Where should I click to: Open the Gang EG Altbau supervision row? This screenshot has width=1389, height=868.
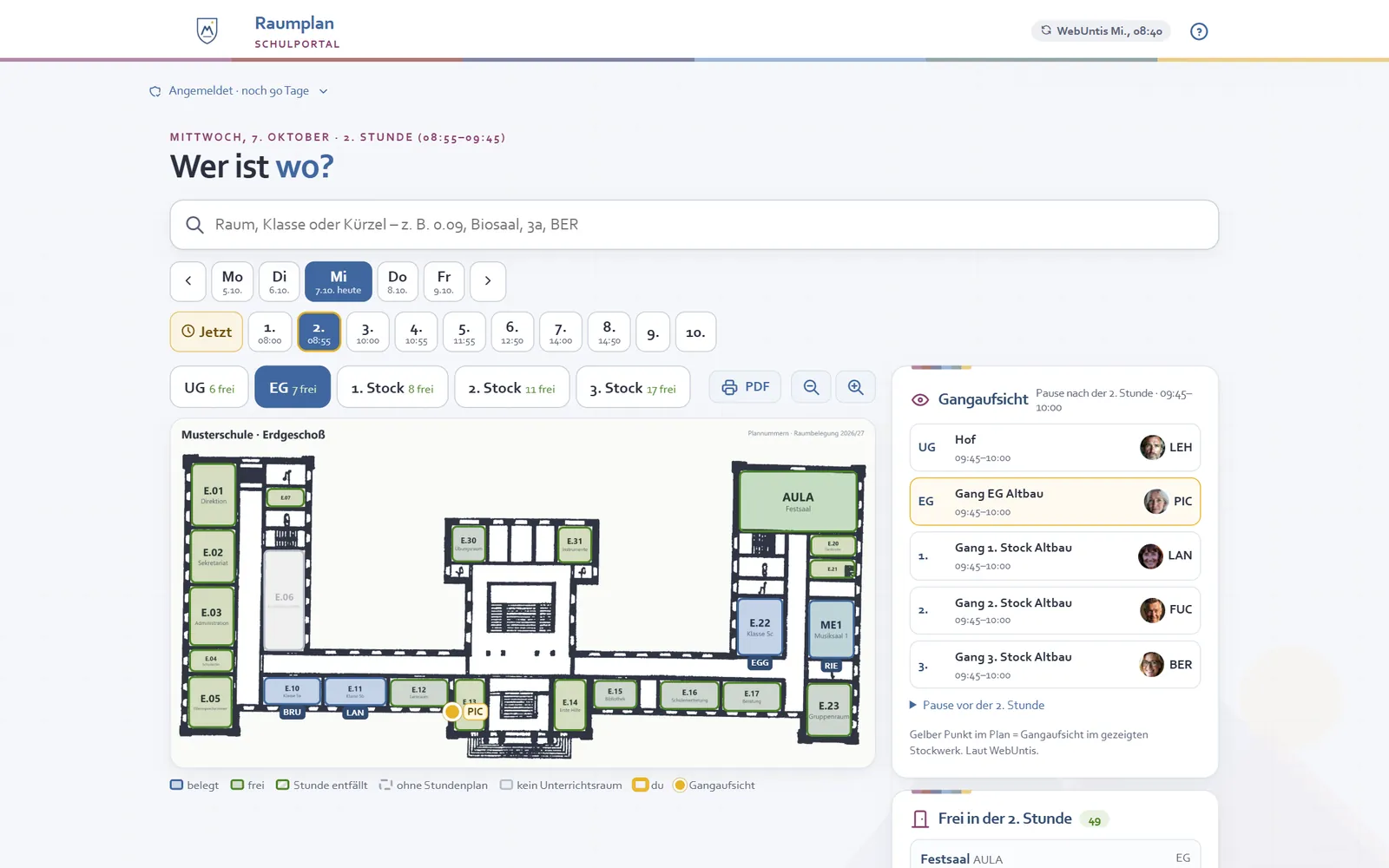click(x=1055, y=502)
